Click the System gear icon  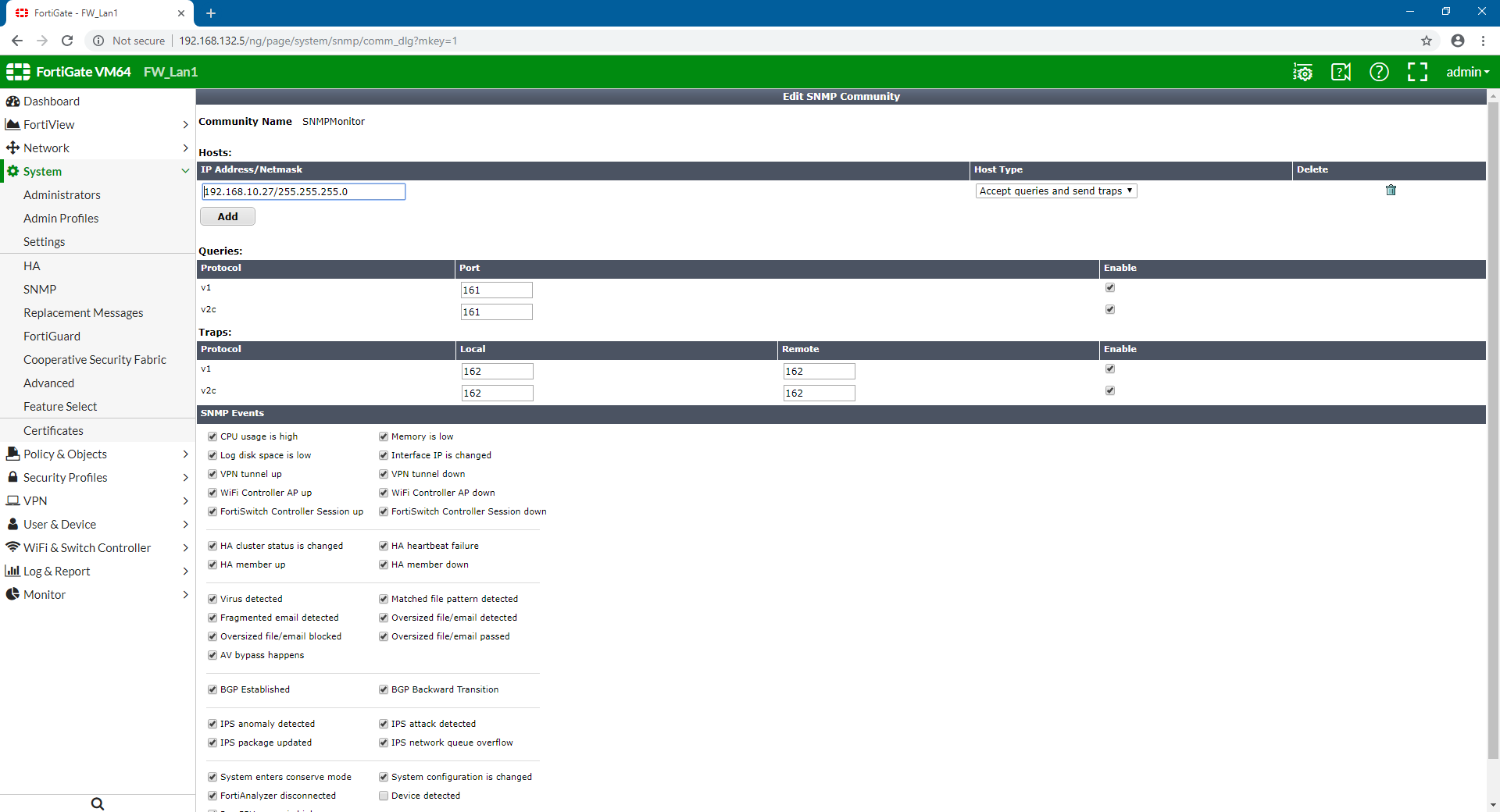[x=12, y=172]
